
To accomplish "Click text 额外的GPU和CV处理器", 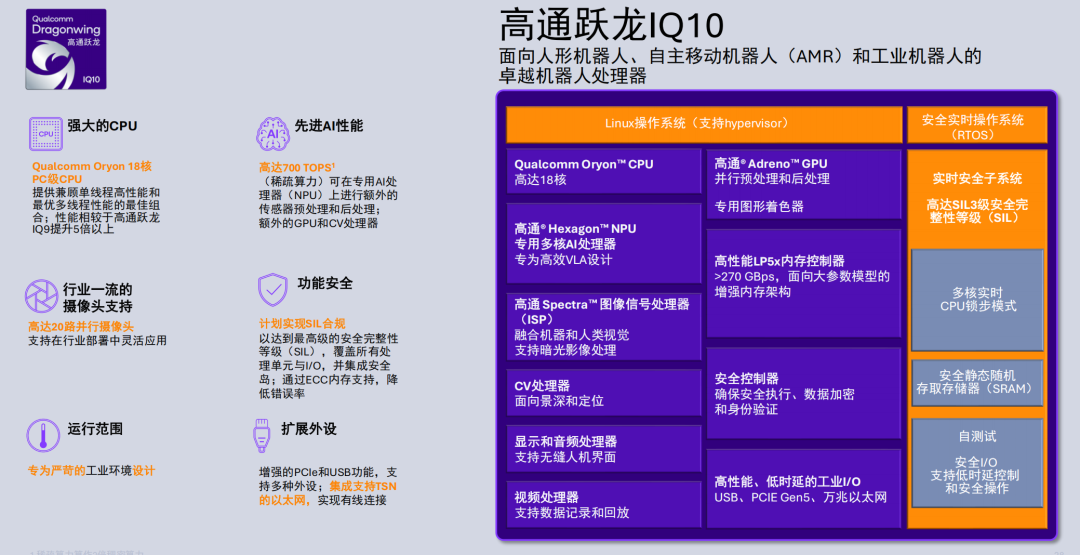I will (x=318, y=223).
